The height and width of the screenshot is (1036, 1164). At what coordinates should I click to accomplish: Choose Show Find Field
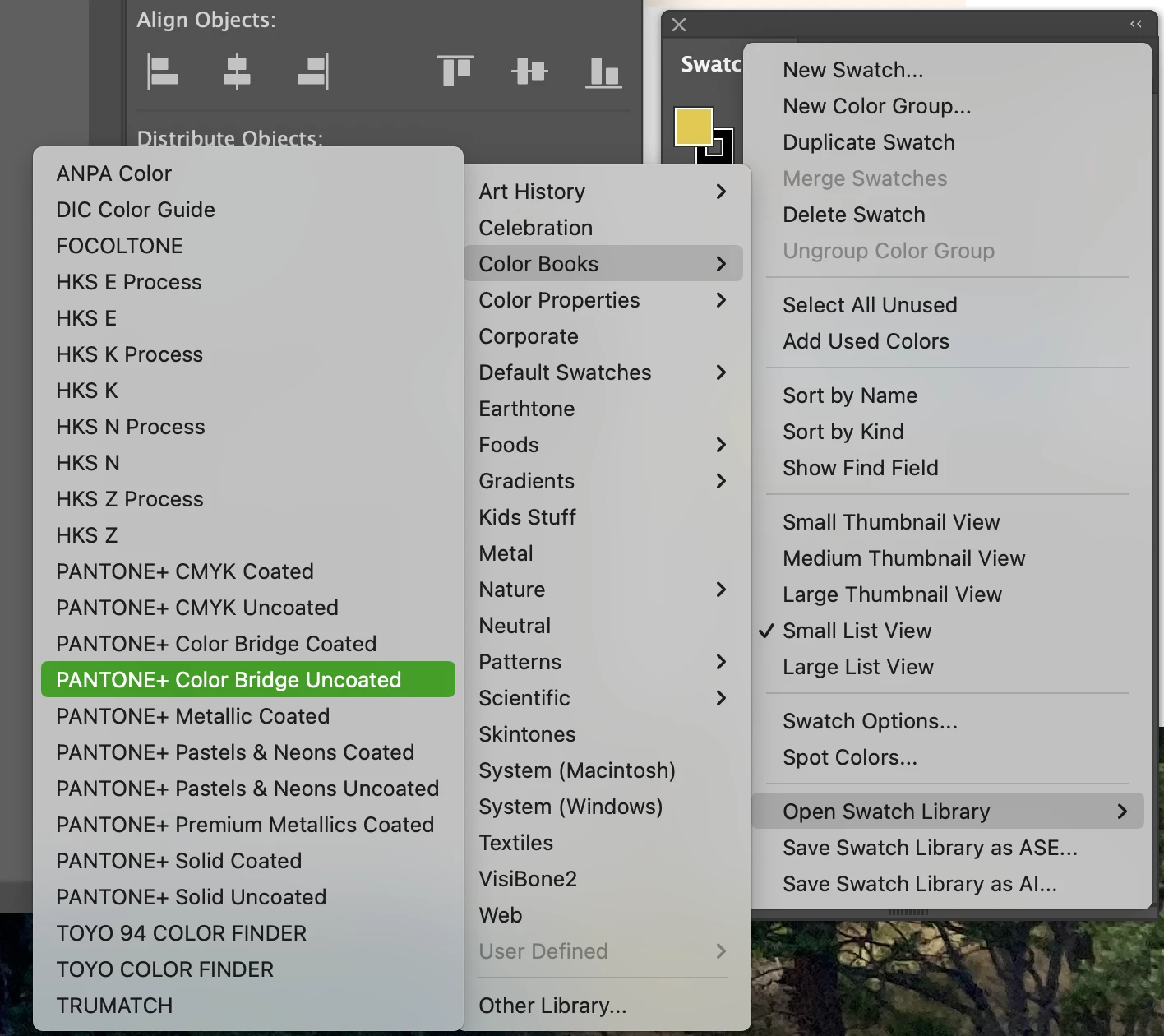pyautogui.click(x=948, y=468)
